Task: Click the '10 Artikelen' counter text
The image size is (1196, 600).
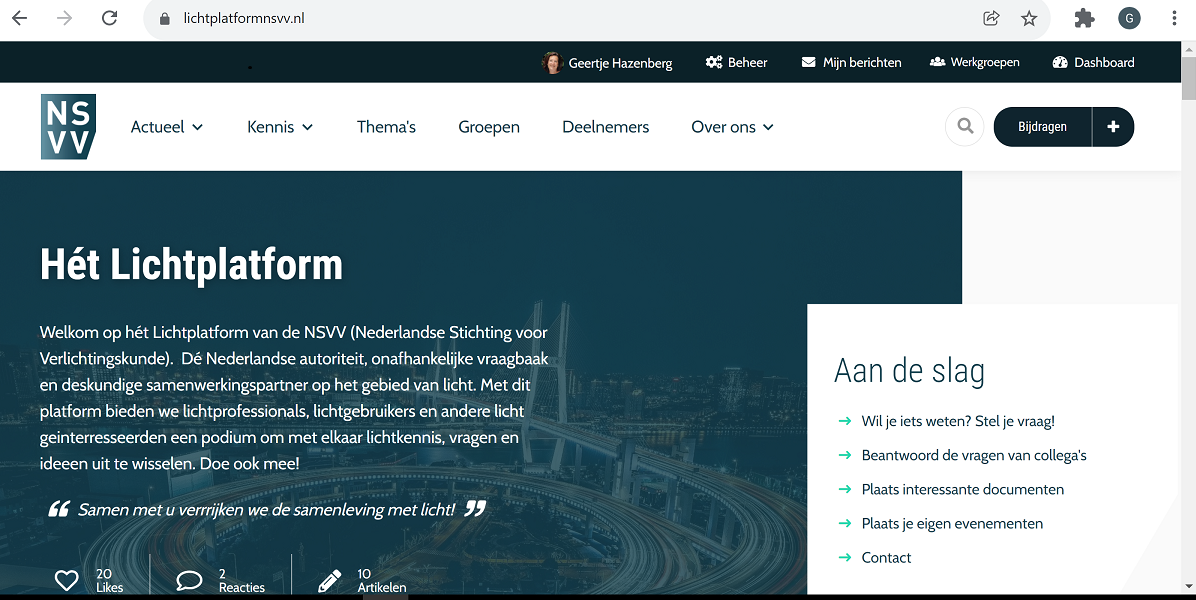Action: click(381, 580)
